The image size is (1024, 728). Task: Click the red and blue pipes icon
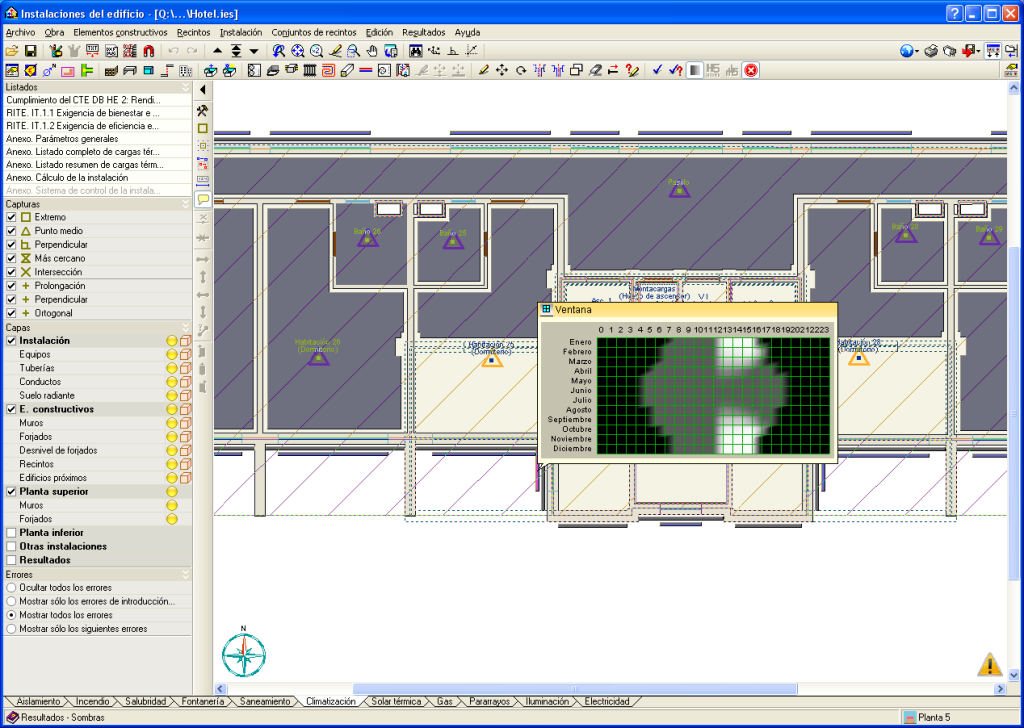366,71
